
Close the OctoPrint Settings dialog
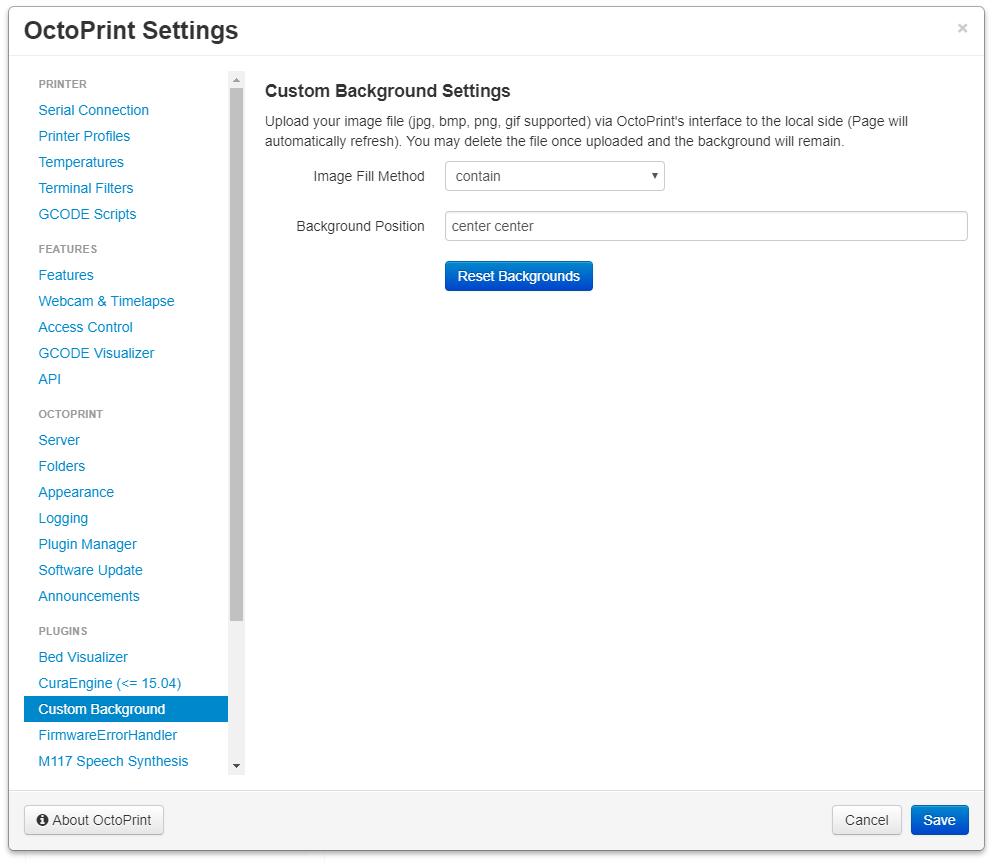coord(962,28)
